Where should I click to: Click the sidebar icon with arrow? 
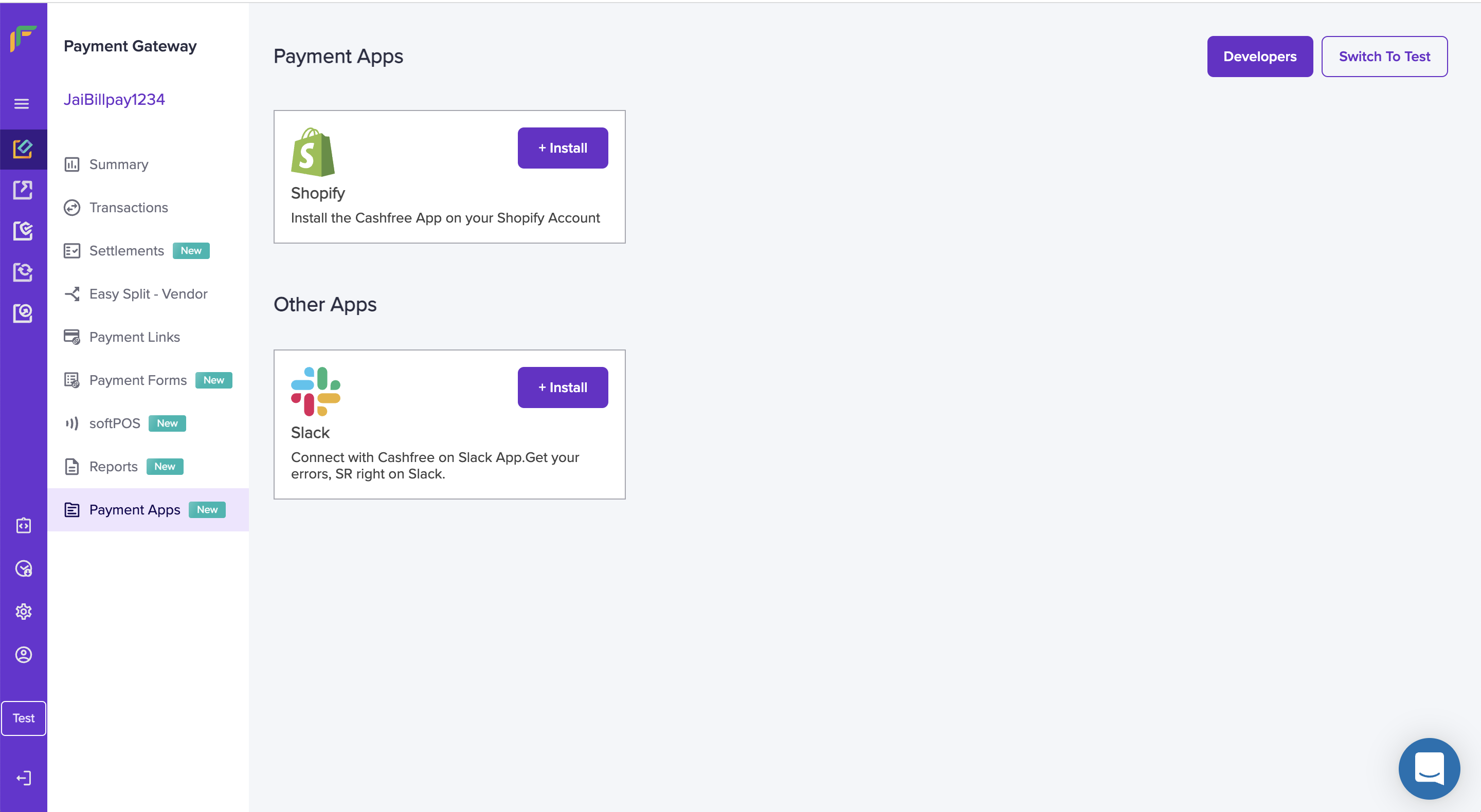click(23, 190)
